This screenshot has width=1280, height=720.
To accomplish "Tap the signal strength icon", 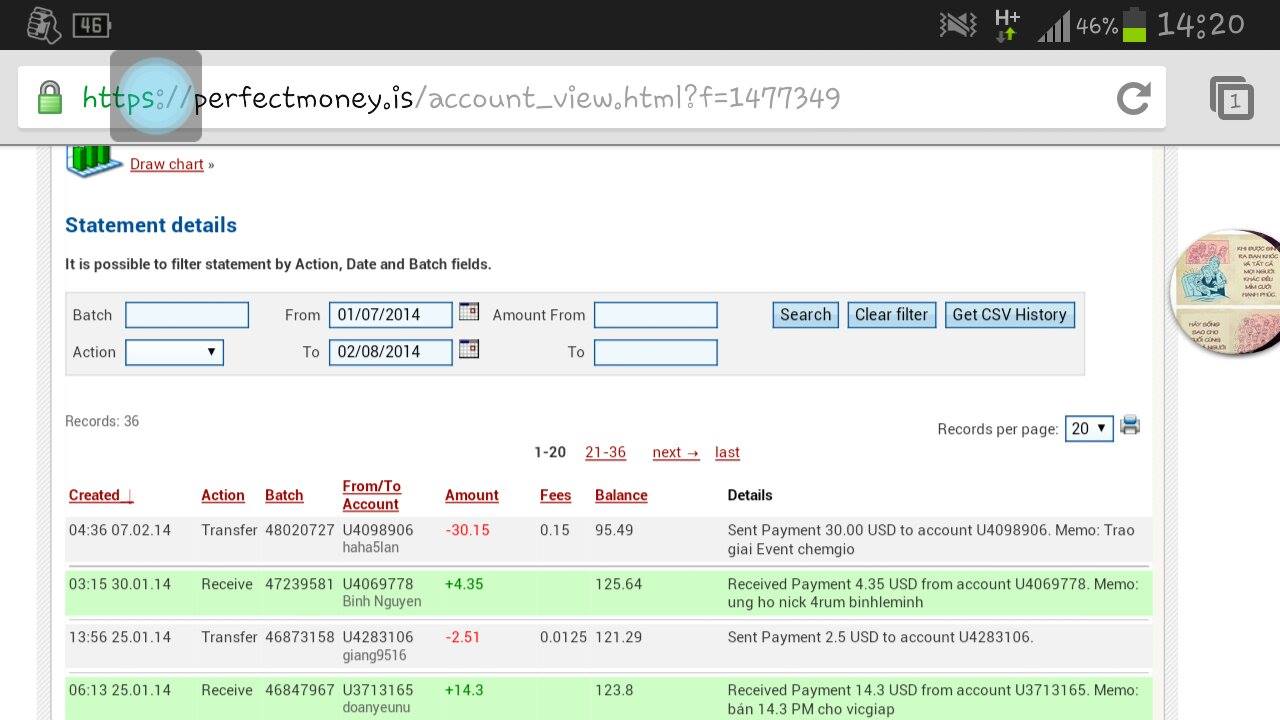I will tap(1053, 25).
